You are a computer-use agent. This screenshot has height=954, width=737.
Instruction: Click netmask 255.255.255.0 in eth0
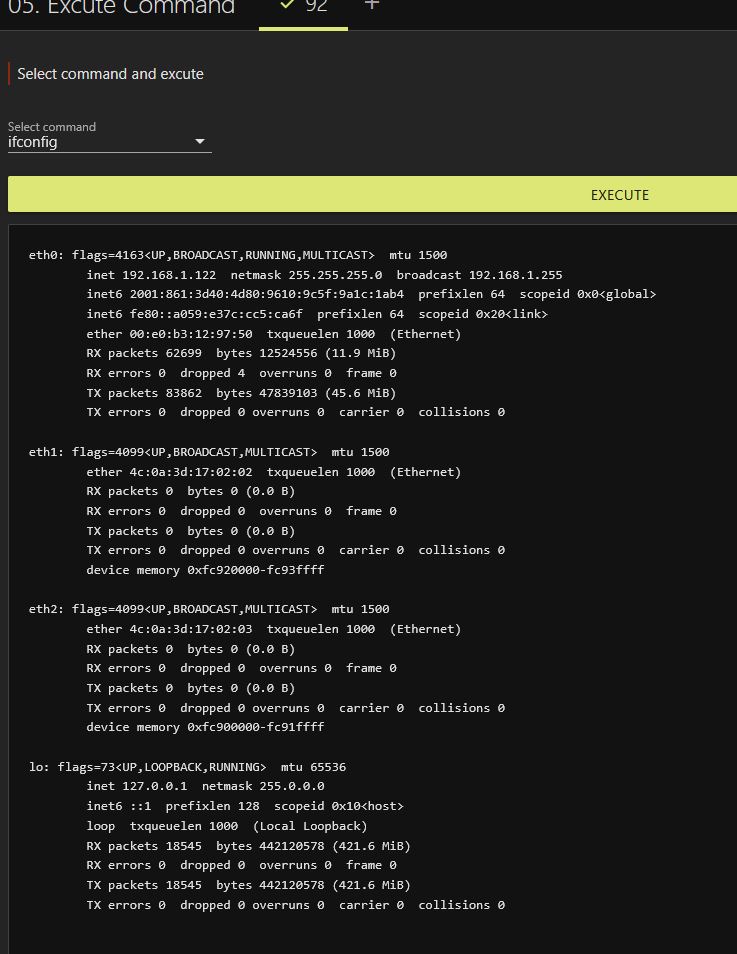[306, 274]
